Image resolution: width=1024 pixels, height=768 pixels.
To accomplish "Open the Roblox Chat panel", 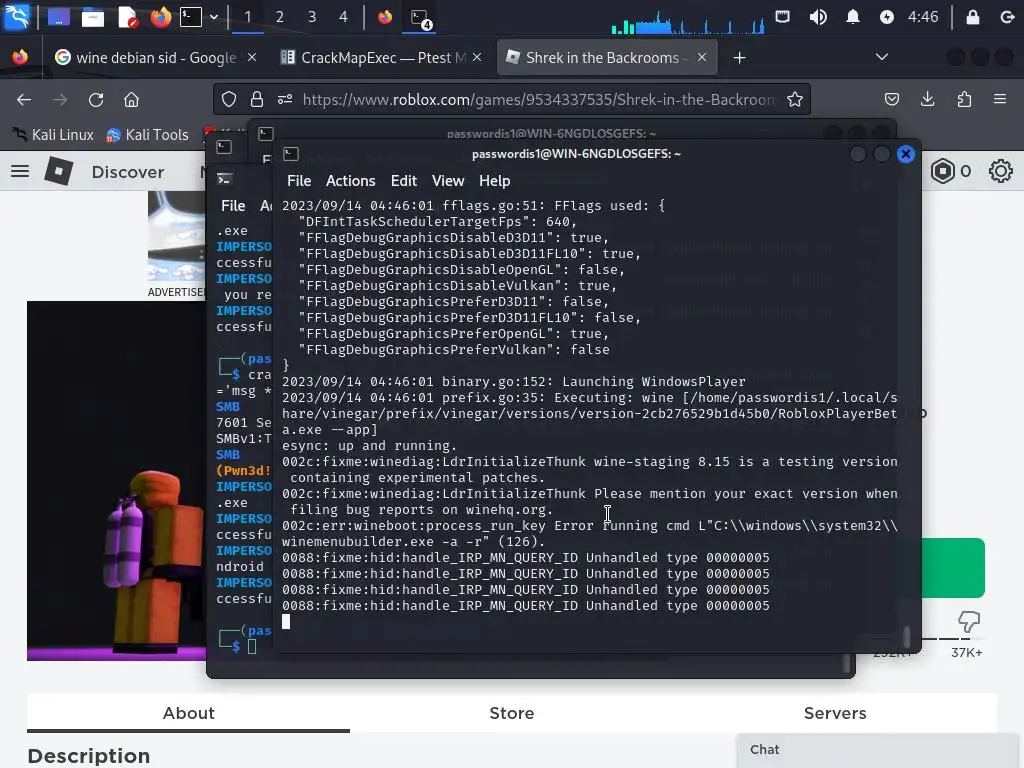I will pyautogui.click(x=878, y=750).
